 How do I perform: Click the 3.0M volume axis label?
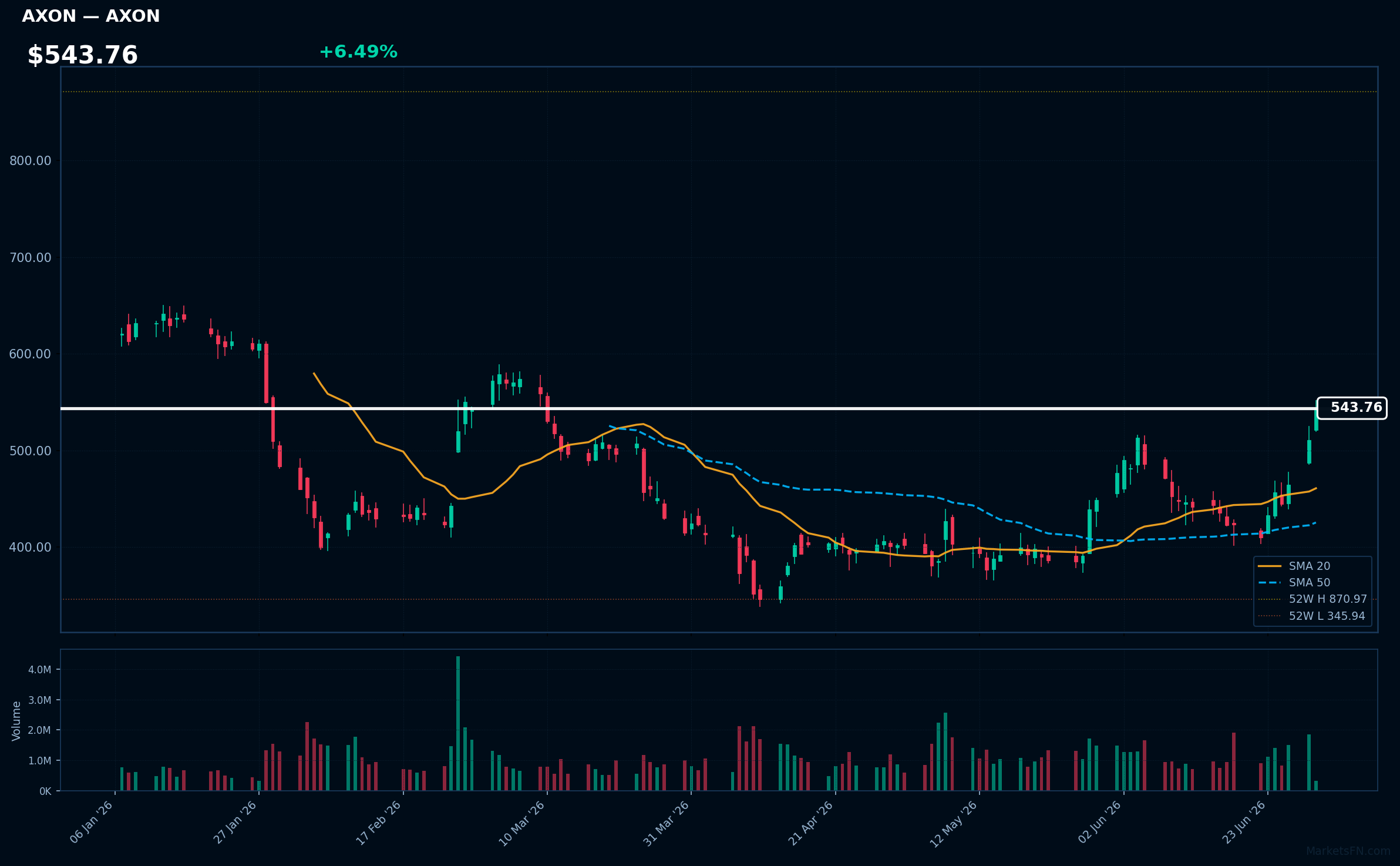pos(40,700)
